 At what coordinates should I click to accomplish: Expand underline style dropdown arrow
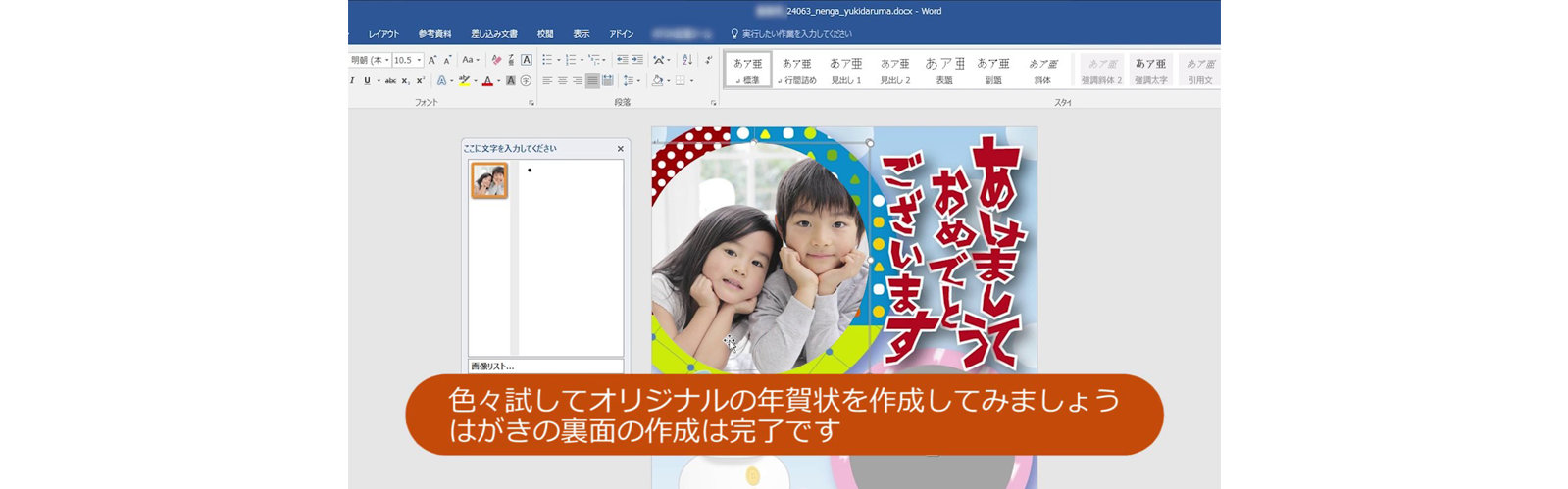[379, 81]
